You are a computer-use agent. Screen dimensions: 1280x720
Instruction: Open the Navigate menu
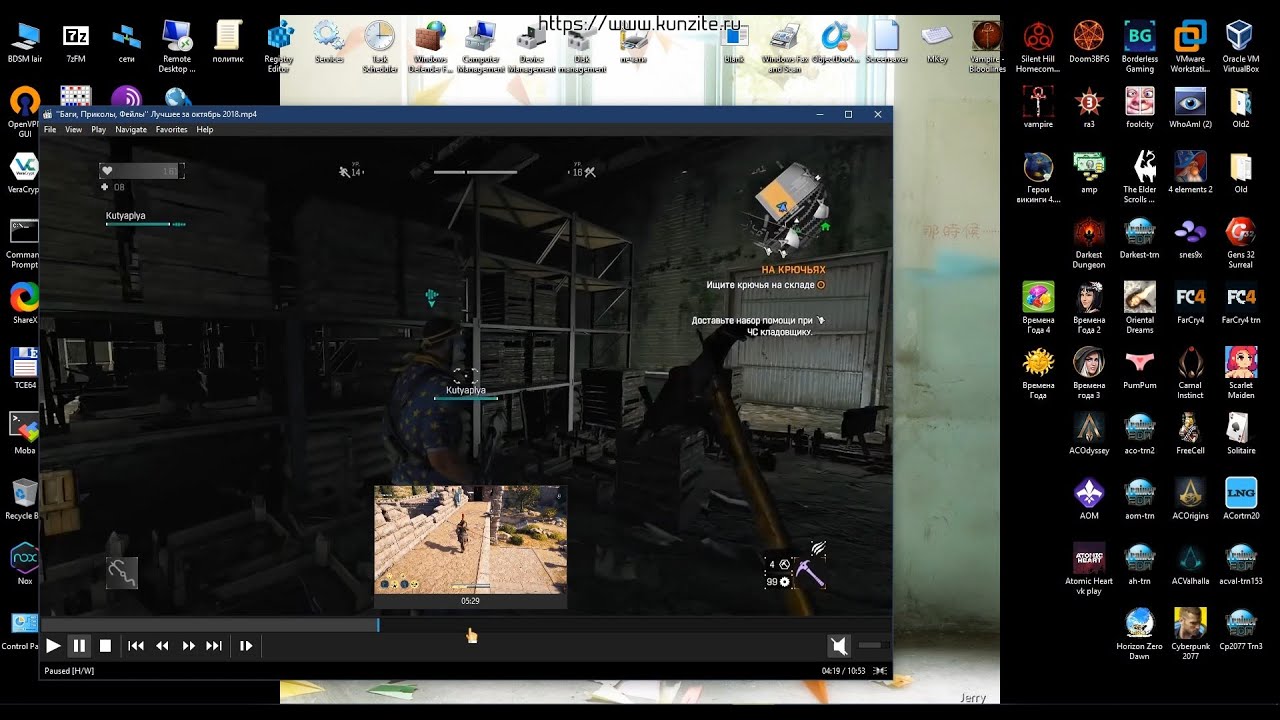[x=131, y=130]
